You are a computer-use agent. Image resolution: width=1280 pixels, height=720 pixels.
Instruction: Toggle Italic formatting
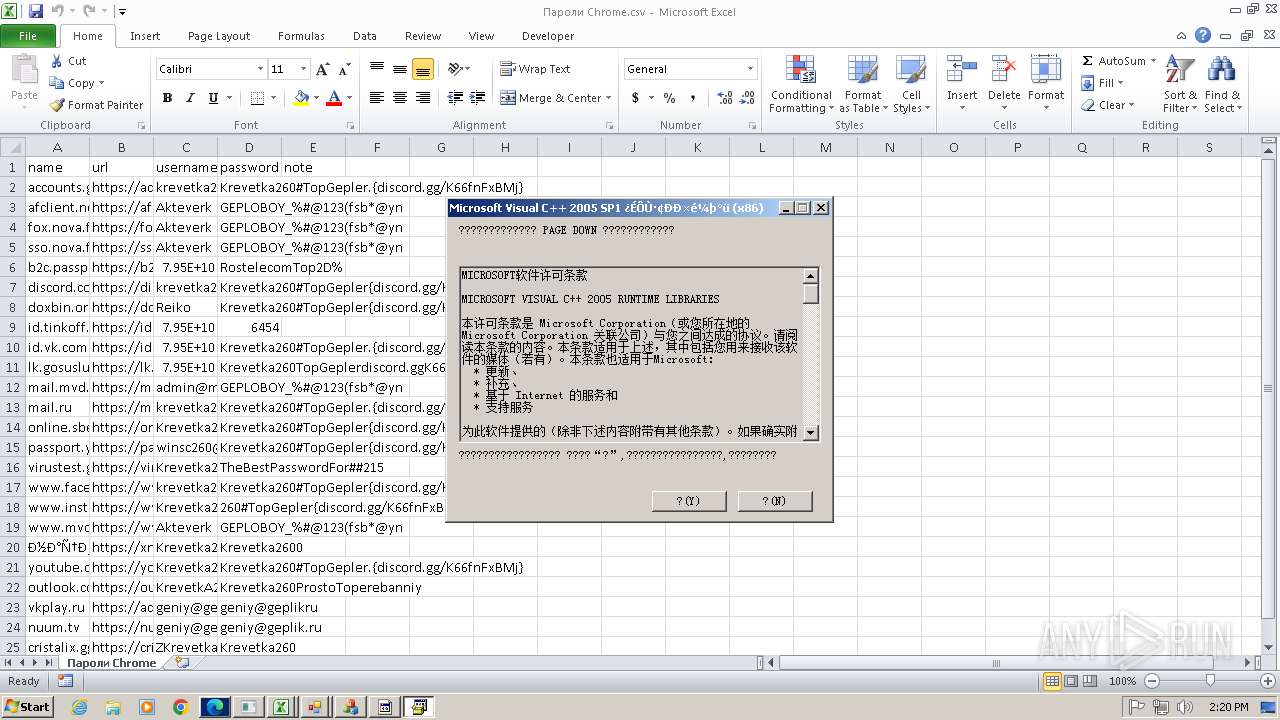pos(190,98)
